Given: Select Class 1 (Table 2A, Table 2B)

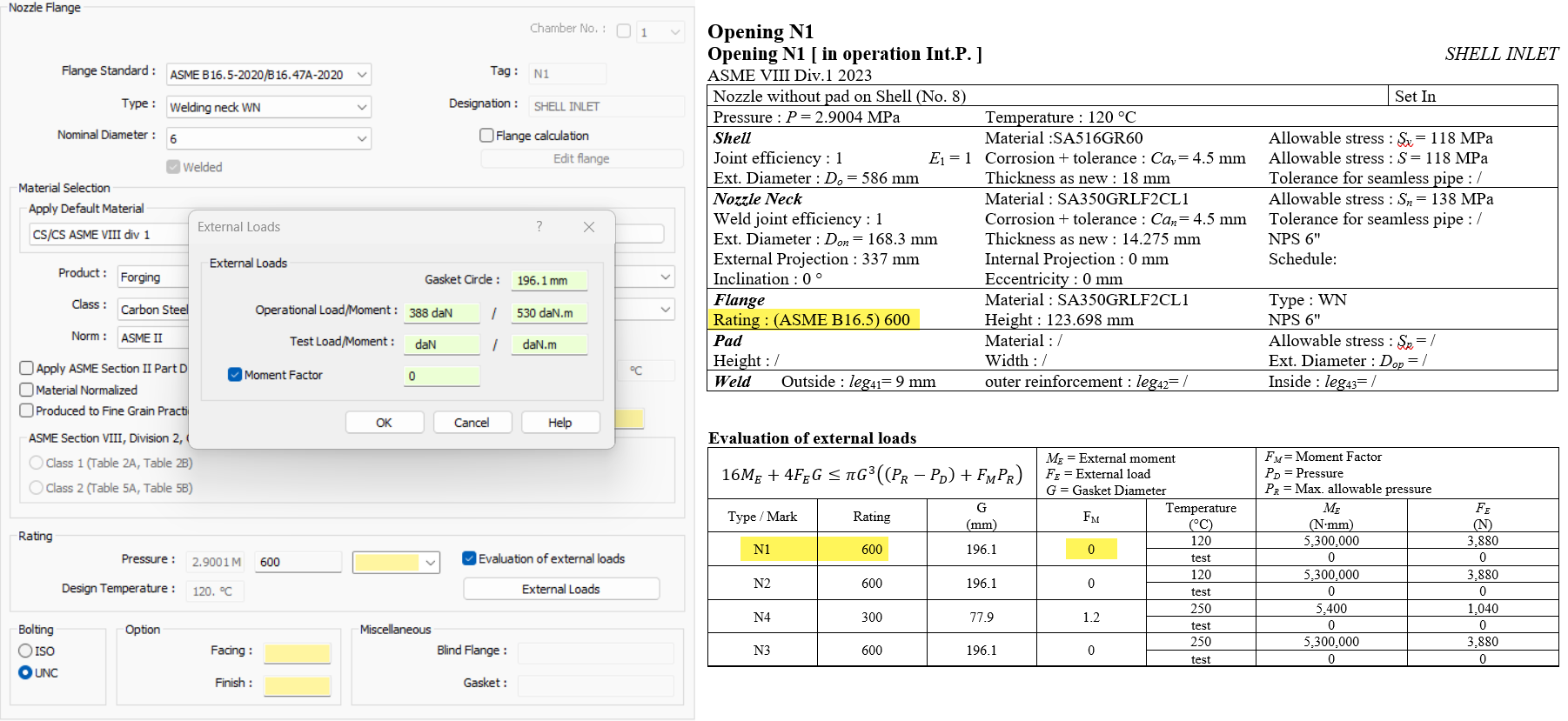Looking at the screenshot, I should tap(36, 463).
